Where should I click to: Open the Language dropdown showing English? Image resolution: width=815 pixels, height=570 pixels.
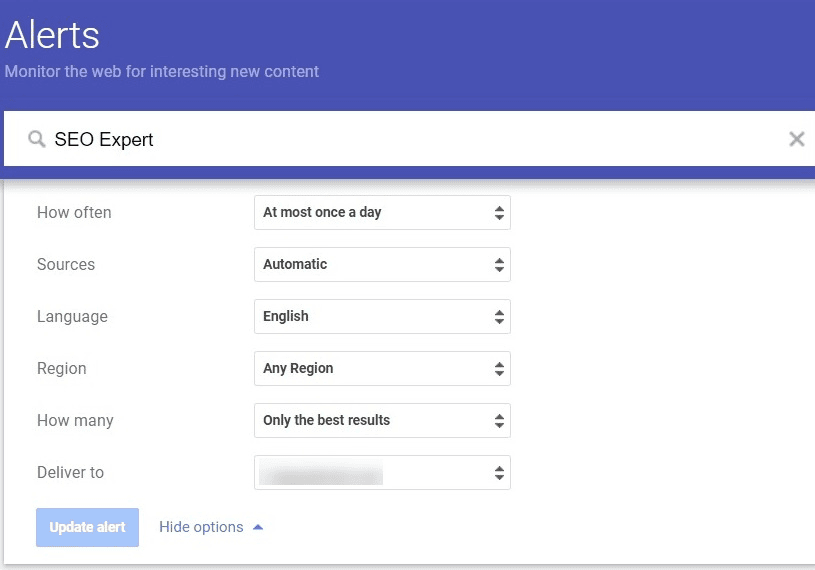coord(381,316)
